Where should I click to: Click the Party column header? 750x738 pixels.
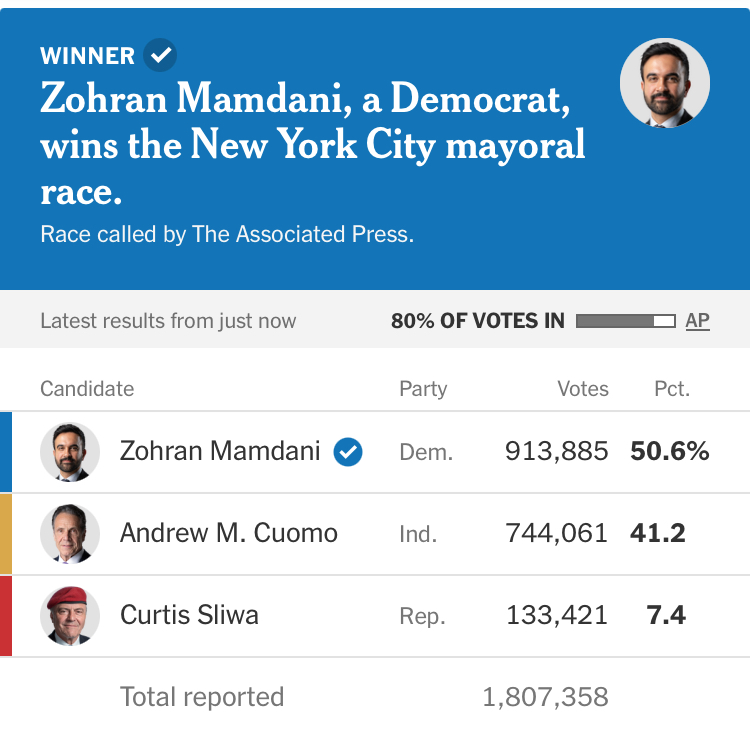coord(423,389)
